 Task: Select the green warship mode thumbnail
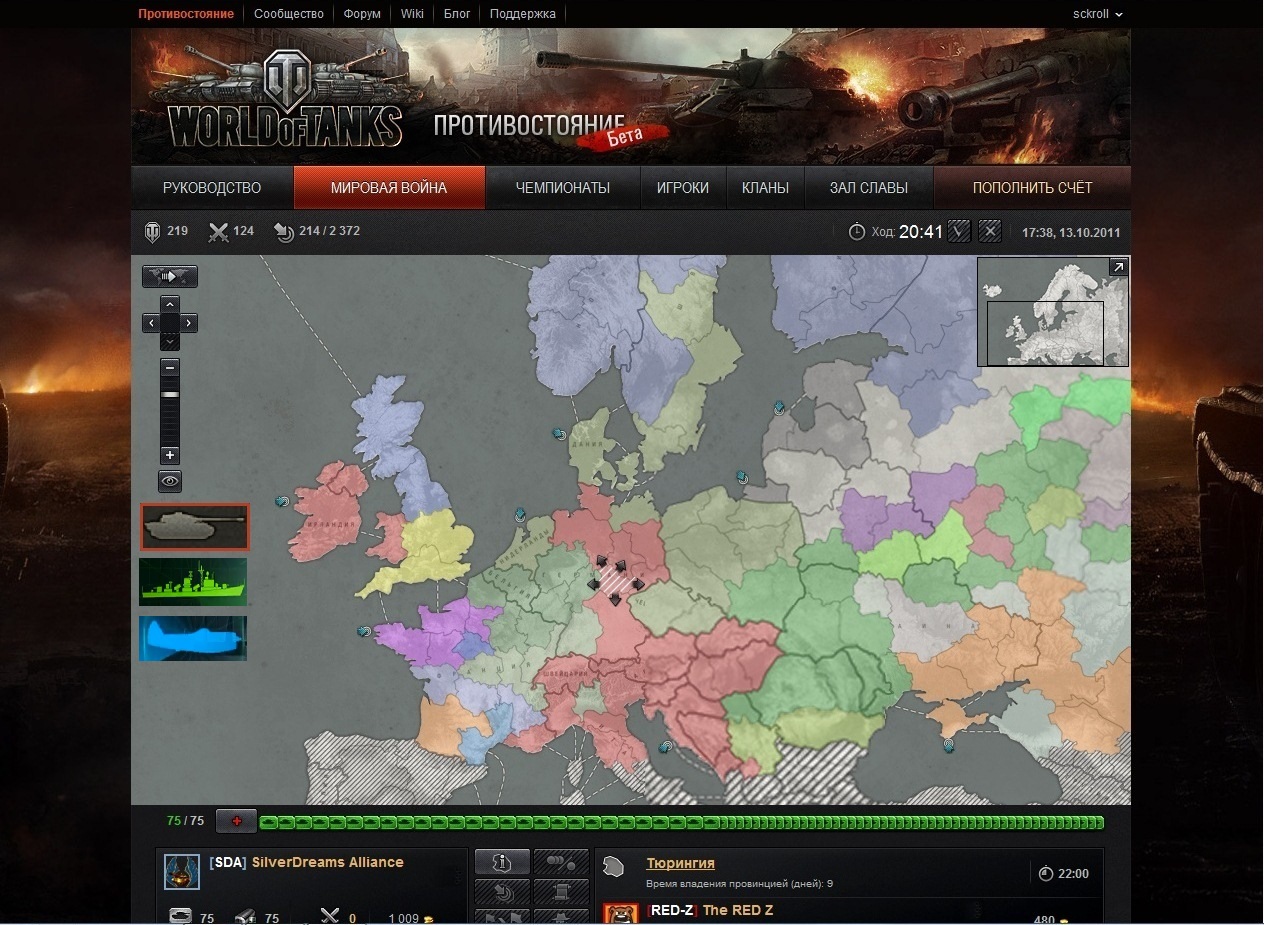point(193,582)
